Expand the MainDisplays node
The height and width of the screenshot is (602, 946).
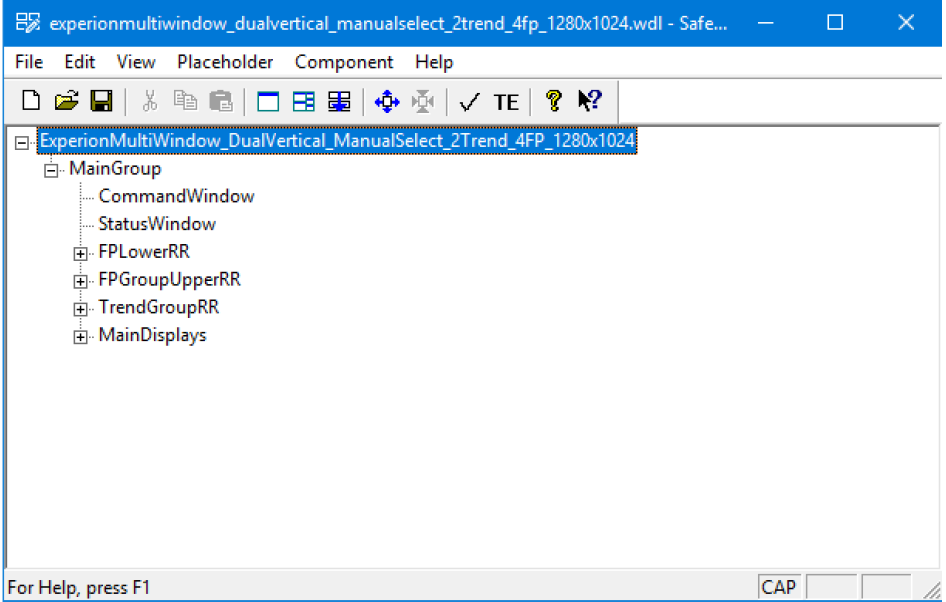pos(81,335)
